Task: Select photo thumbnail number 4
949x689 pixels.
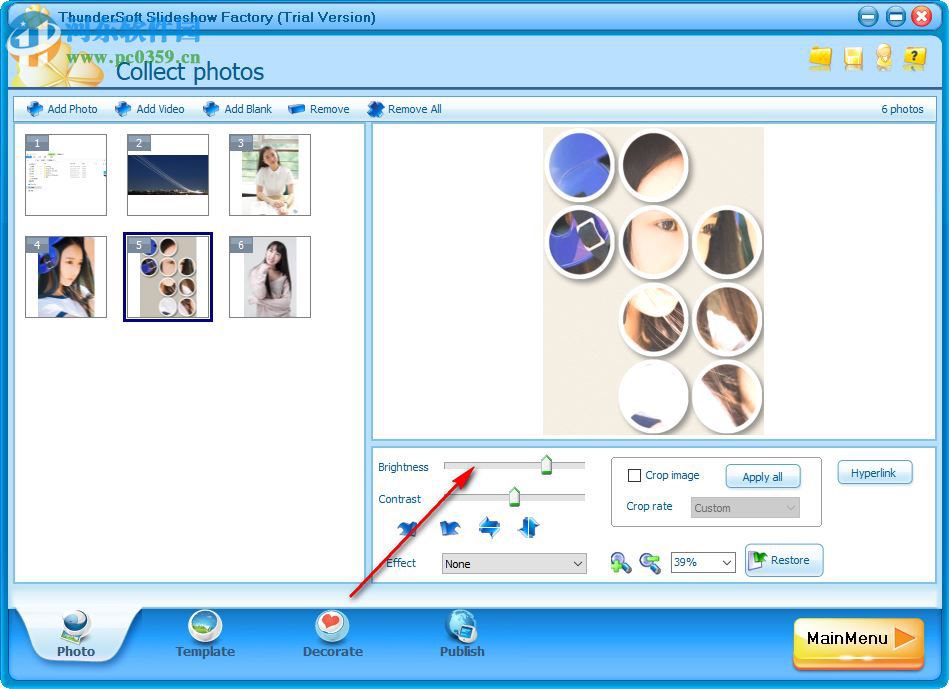Action: (66, 277)
